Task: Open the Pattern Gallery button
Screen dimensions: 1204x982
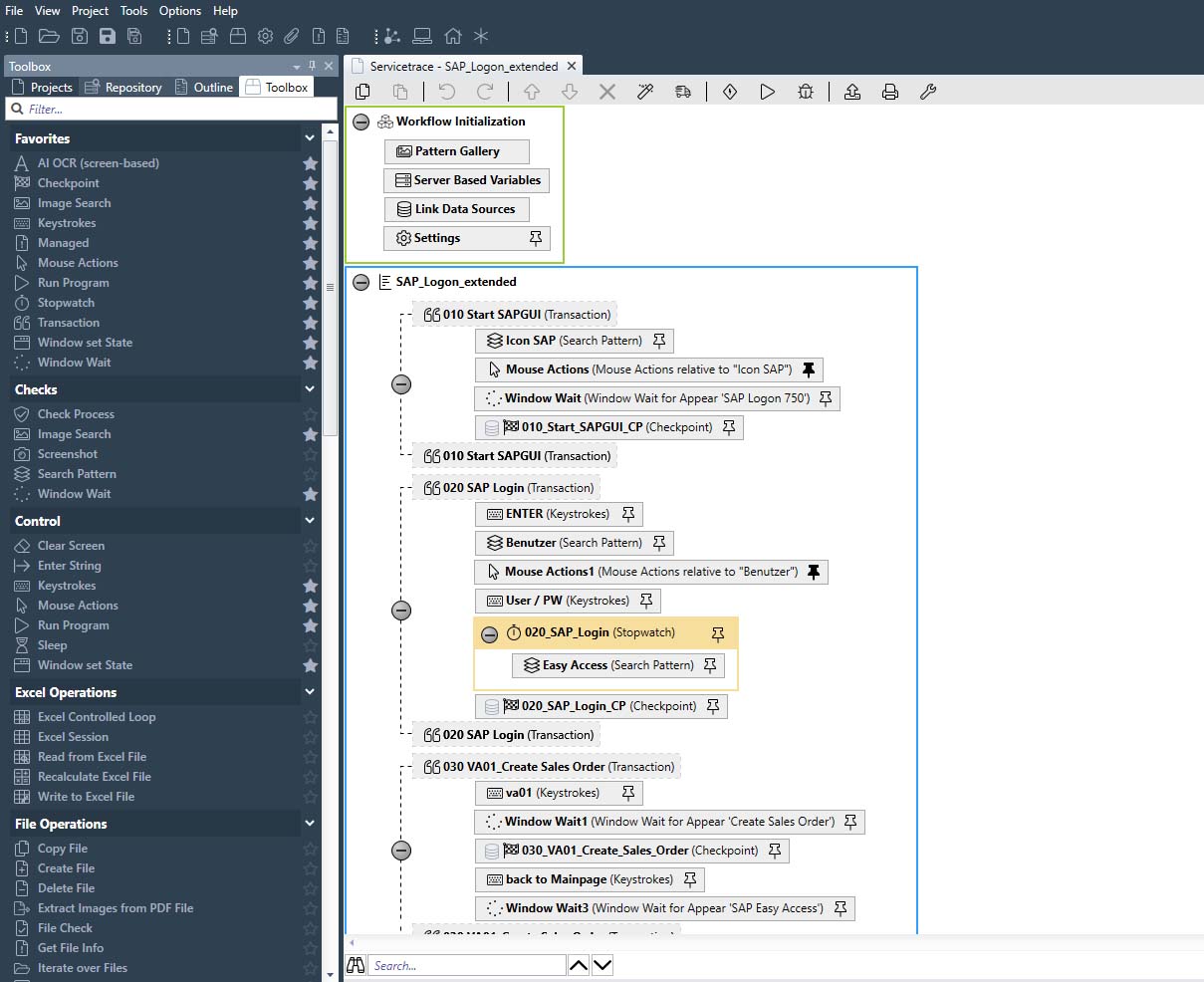Action: pyautogui.click(x=456, y=151)
